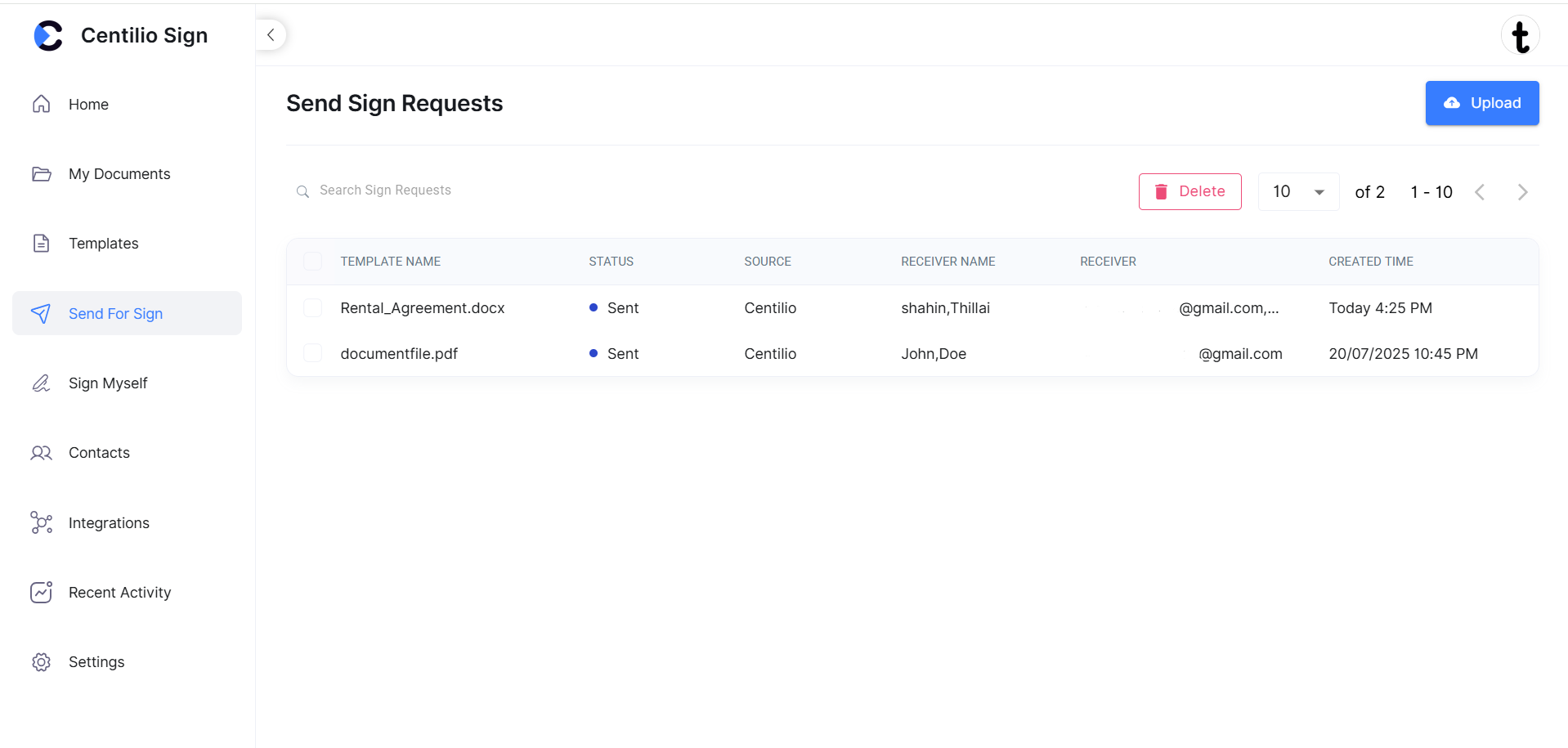Go to next page with right arrow
The height and width of the screenshot is (748, 1568).
[x=1522, y=191]
